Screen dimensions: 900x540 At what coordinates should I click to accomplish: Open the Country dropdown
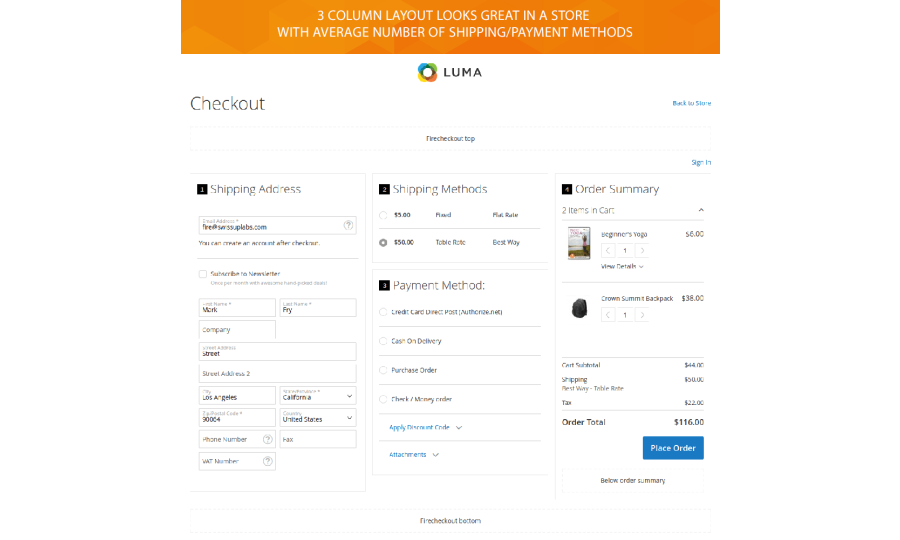pos(318,418)
